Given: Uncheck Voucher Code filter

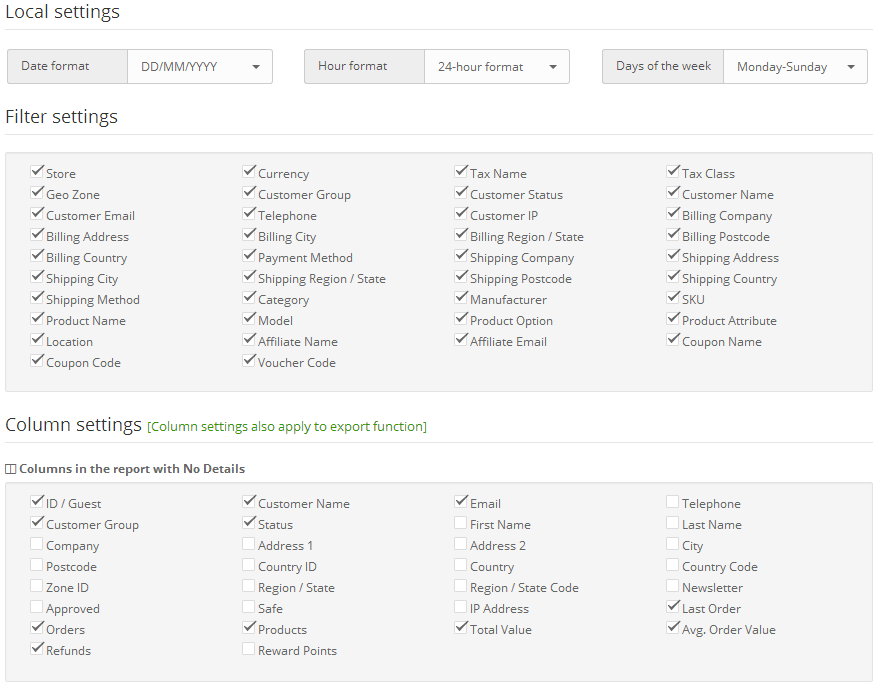Looking at the screenshot, I should pyautogui.click(x=249, y=361).
